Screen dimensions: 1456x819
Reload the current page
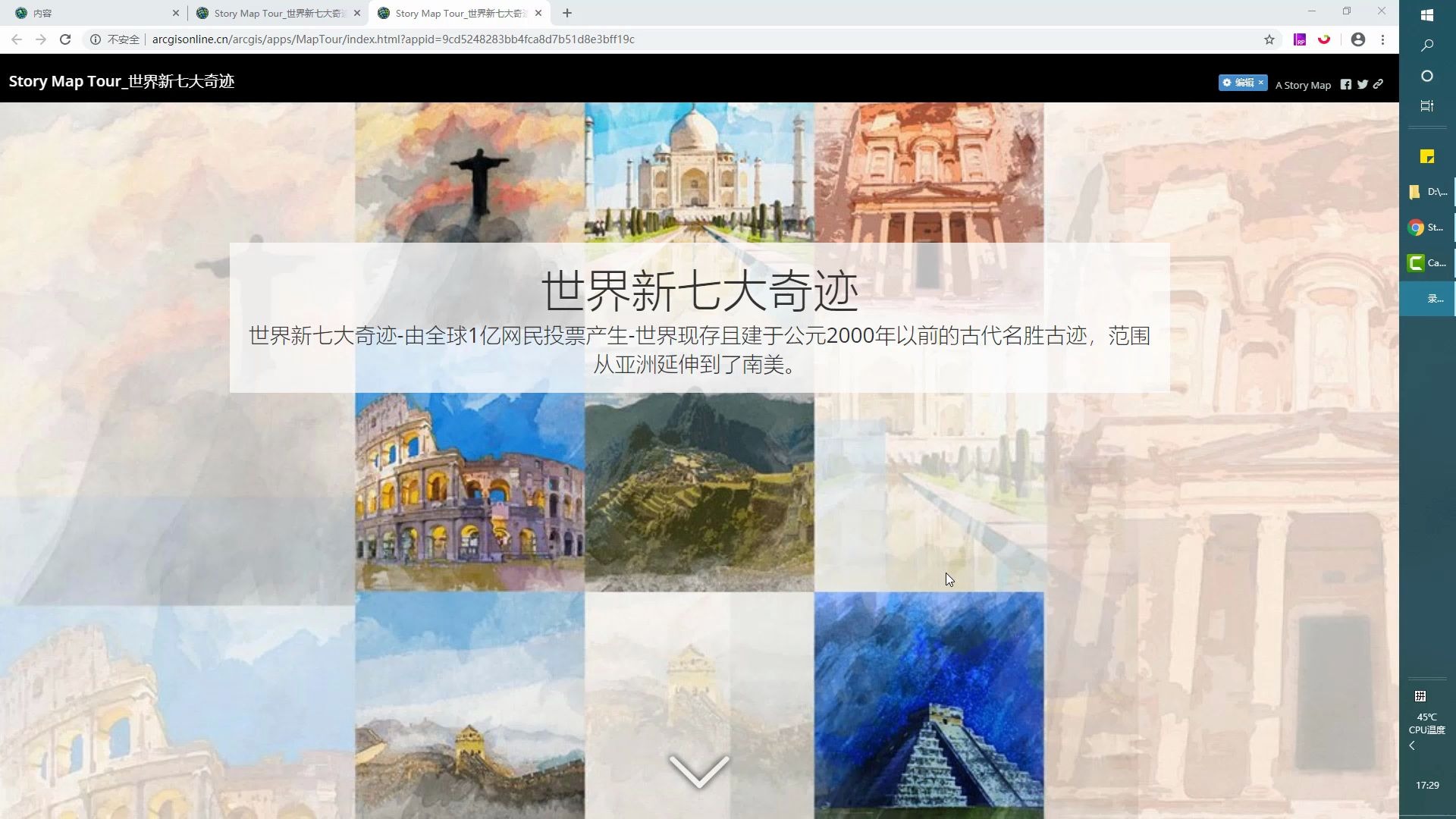click(x=65, y=39)
